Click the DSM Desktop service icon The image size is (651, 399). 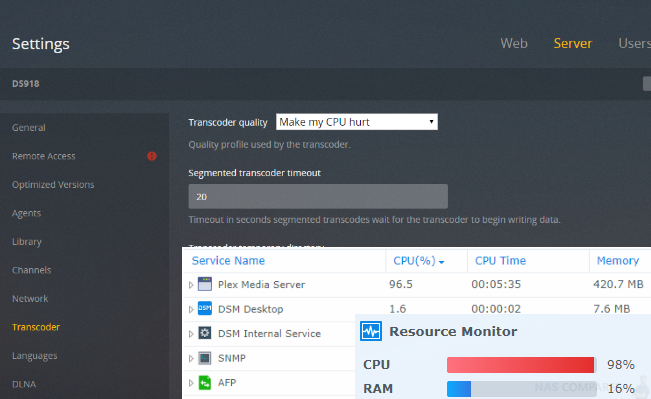pos(205,308)
